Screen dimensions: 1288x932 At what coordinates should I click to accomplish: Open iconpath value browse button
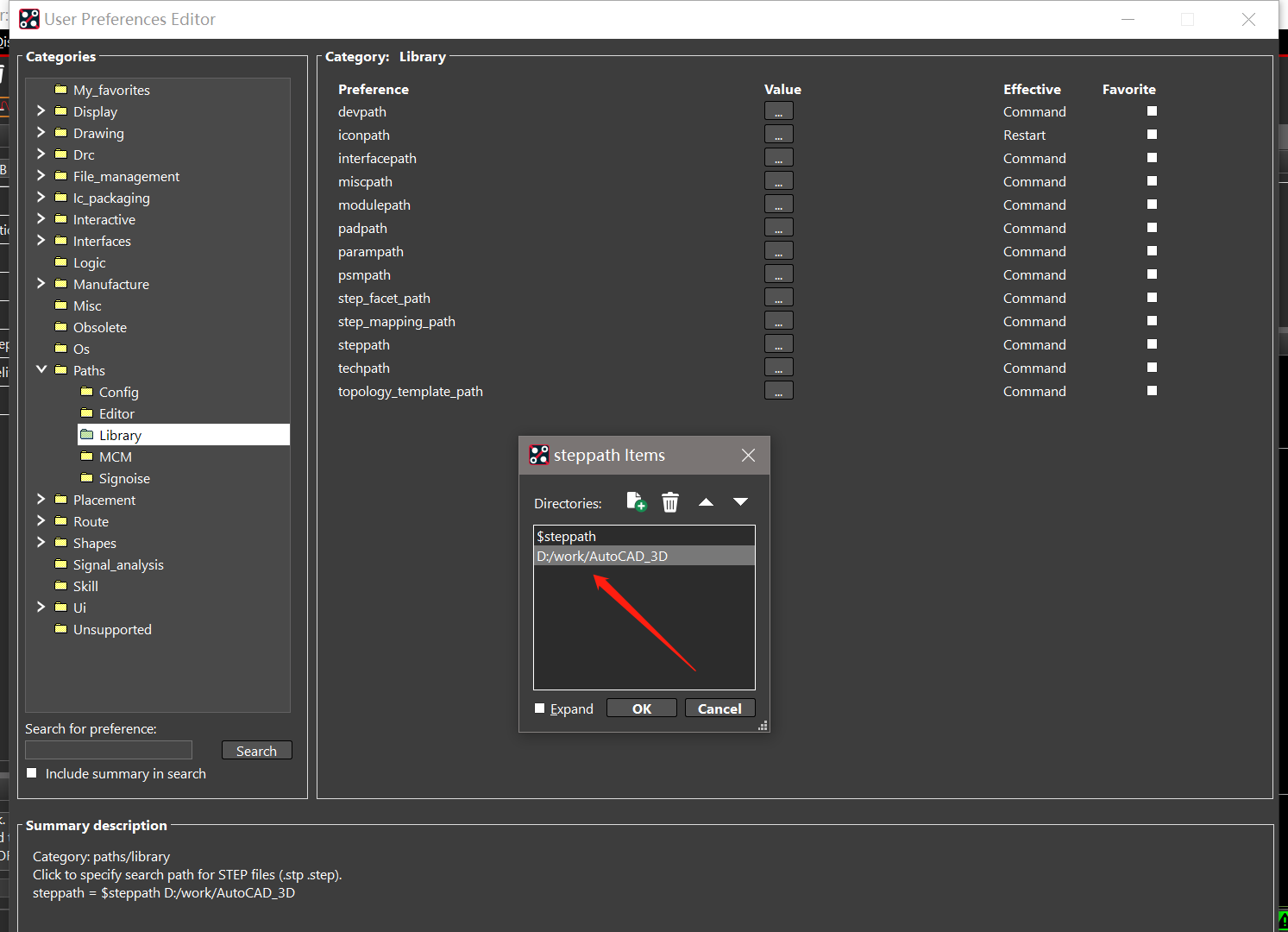778,135
